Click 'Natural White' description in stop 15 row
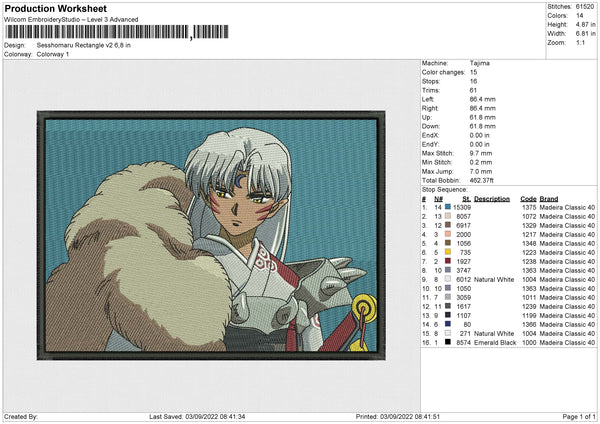This screenshot has height=424, width=600. click(494, 334)
